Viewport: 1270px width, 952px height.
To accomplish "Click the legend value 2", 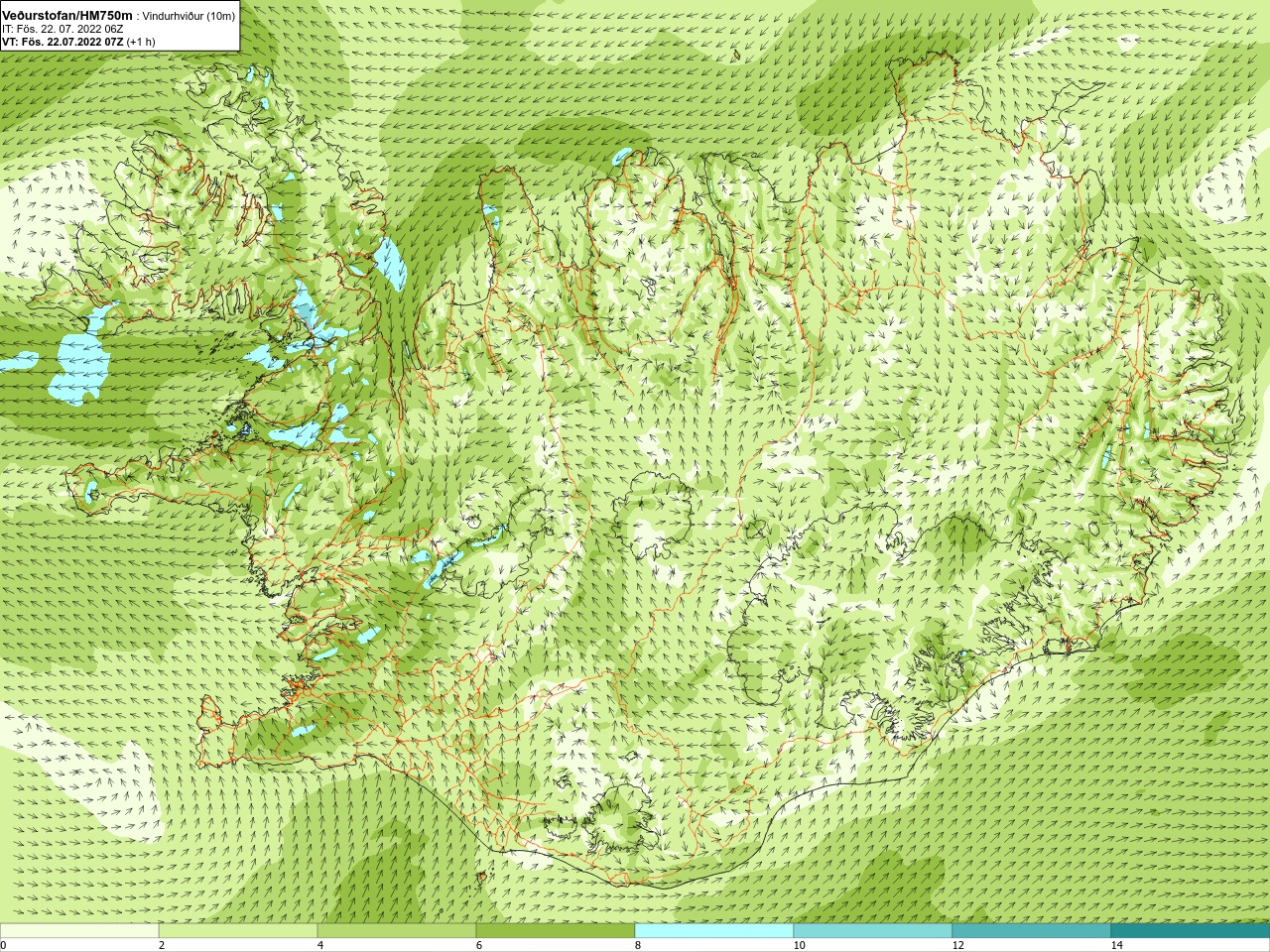I will 162,945.
